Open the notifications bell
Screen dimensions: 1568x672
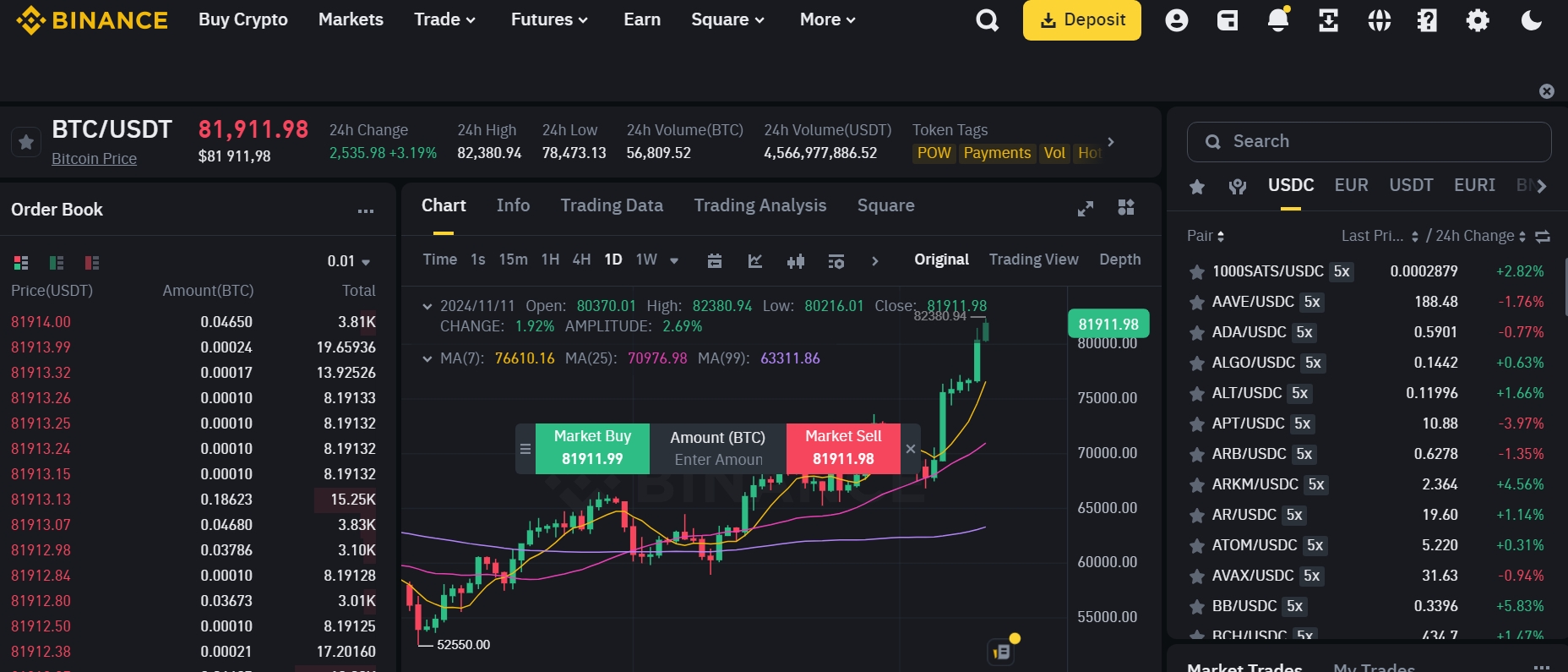pyautogui.click(x=1278, y=19)
